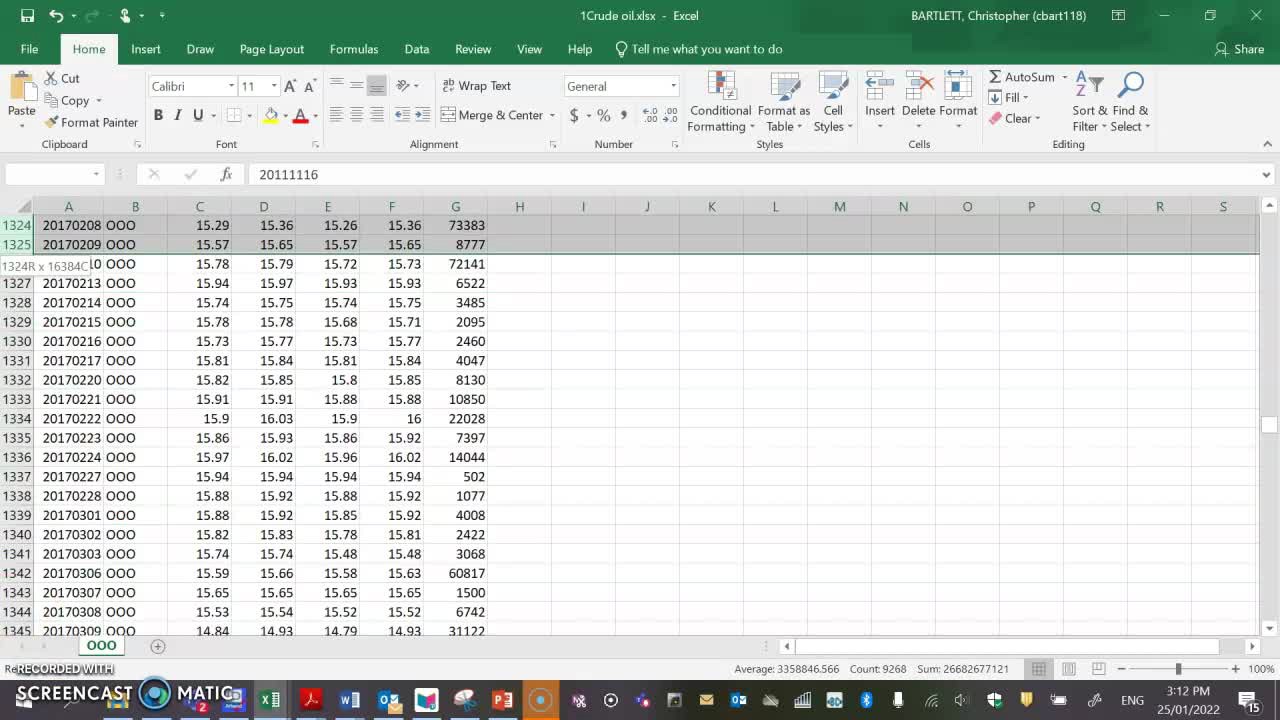Screen dimensions: 1280x720
Task: Expand the font size dropdown
Action: (x=273, y=86)
